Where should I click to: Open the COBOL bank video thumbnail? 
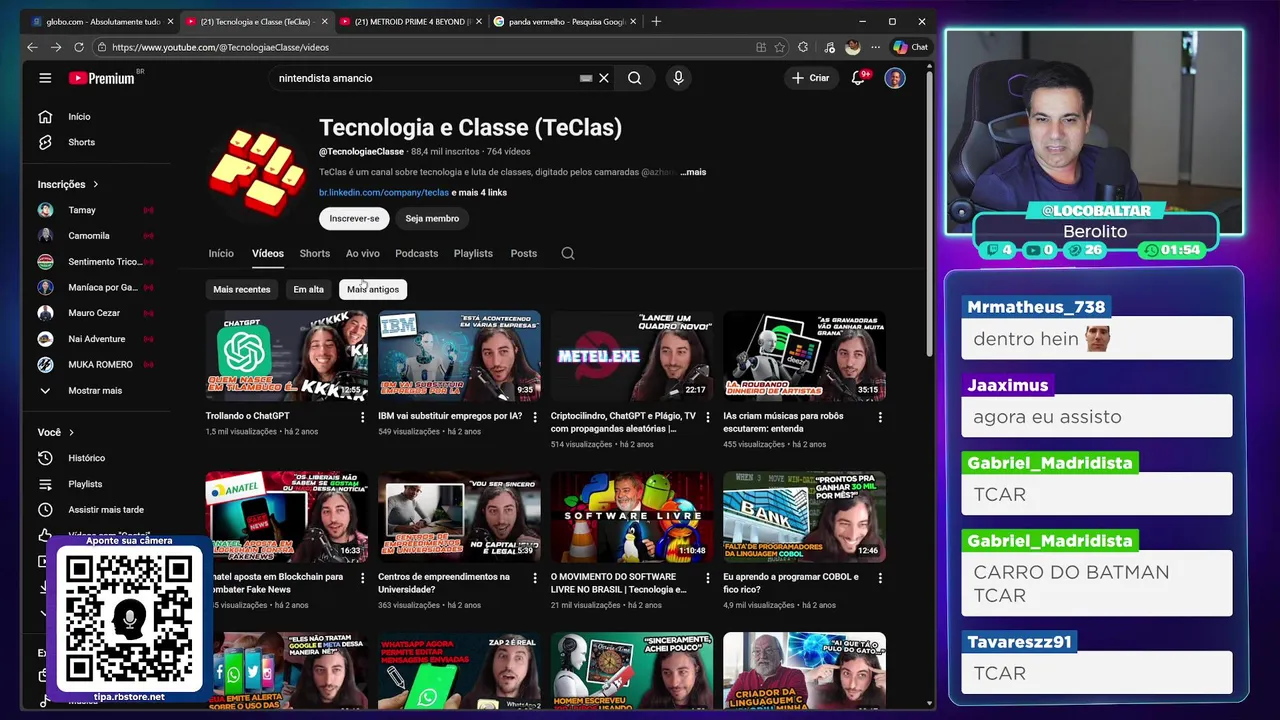pos(804,517)
